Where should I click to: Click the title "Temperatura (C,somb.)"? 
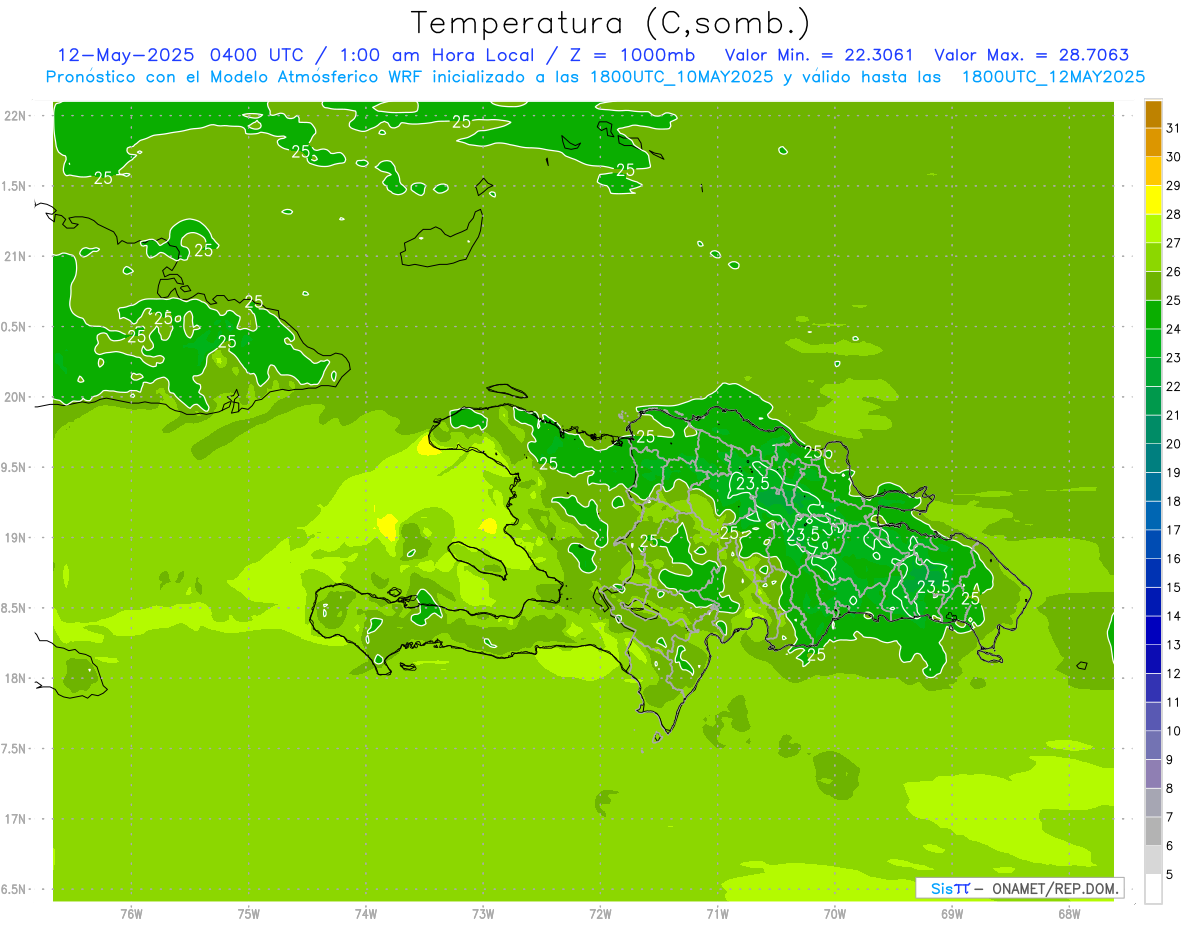click(x=611, y=23)
